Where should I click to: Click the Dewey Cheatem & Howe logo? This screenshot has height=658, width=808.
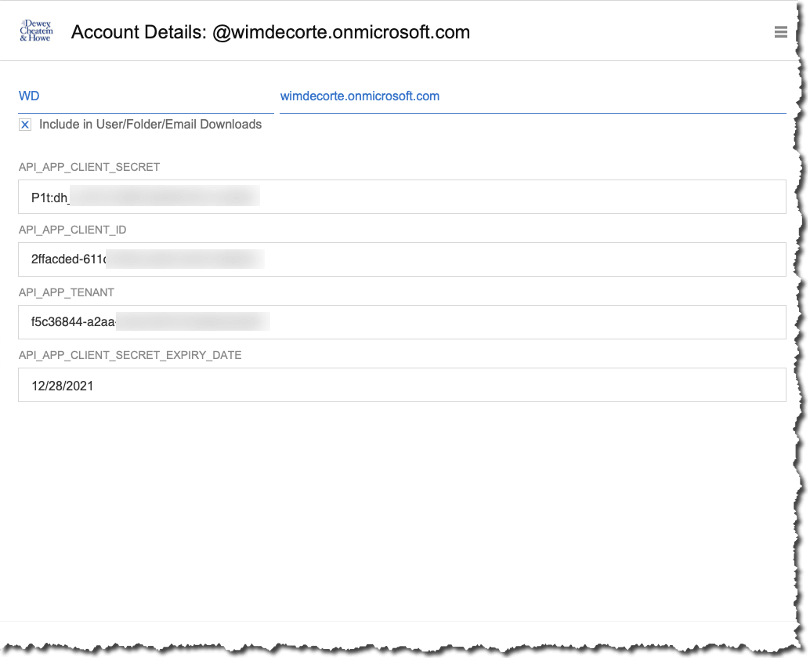(36, 31)
